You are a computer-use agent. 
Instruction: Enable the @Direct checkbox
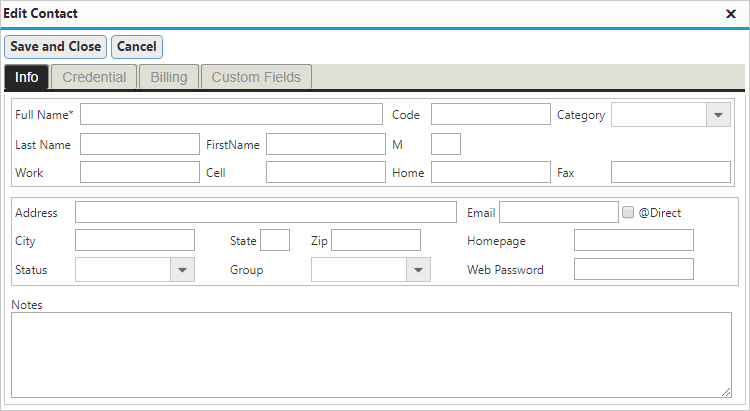628,212
